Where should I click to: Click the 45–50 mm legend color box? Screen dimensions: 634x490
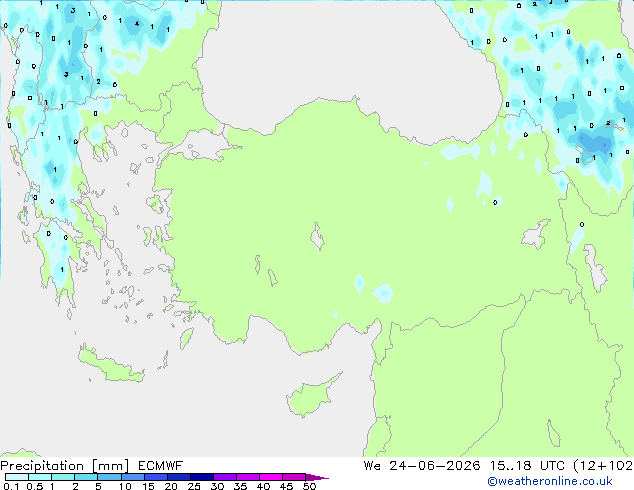[x=294, y=477]
